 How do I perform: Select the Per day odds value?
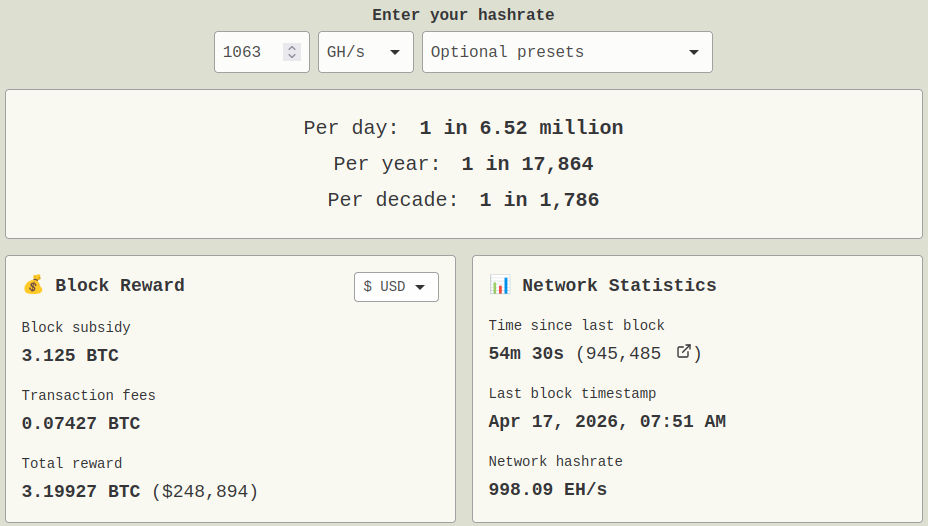521,128
